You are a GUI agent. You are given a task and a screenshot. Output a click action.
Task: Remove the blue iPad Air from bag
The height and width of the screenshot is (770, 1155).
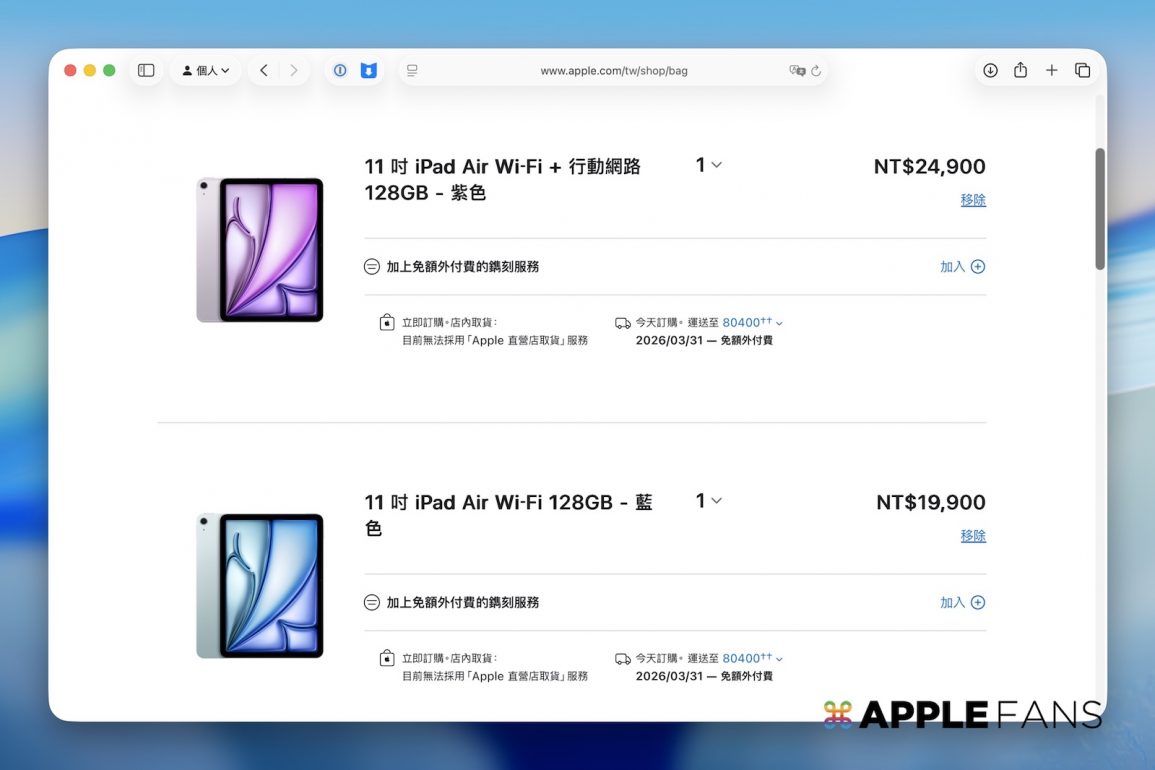pyautogui.click(x=973, y=536)
